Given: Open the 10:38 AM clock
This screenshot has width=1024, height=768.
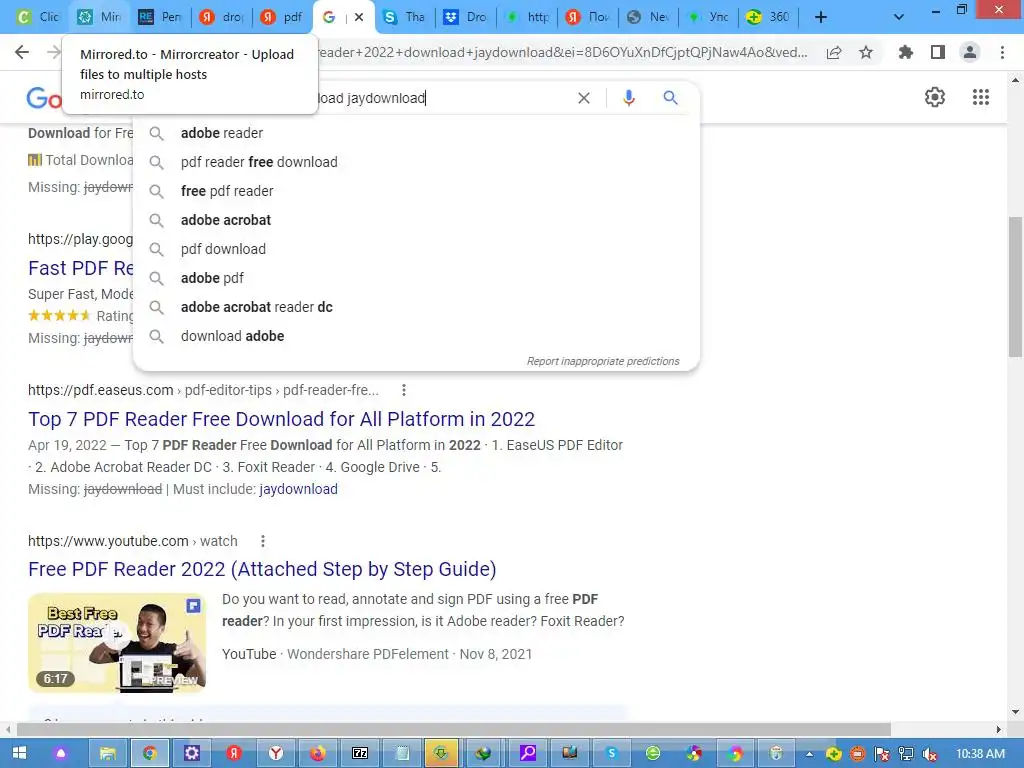Looking at the screenshot, I should click(x=980, y=754).
